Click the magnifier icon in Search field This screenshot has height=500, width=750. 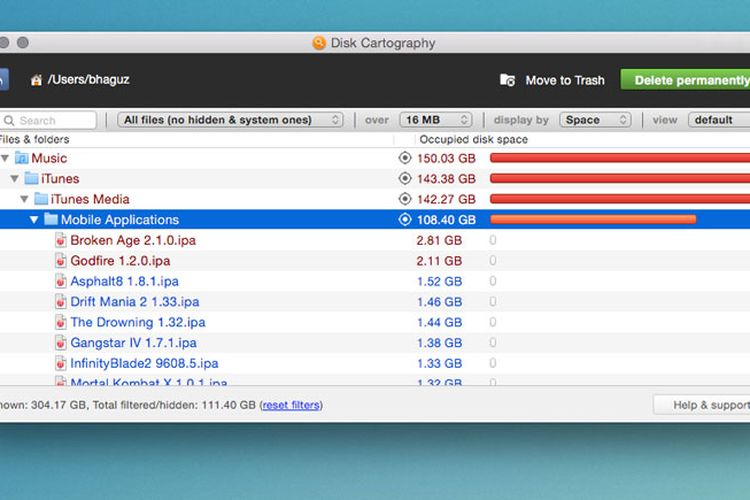coord(9,120)
